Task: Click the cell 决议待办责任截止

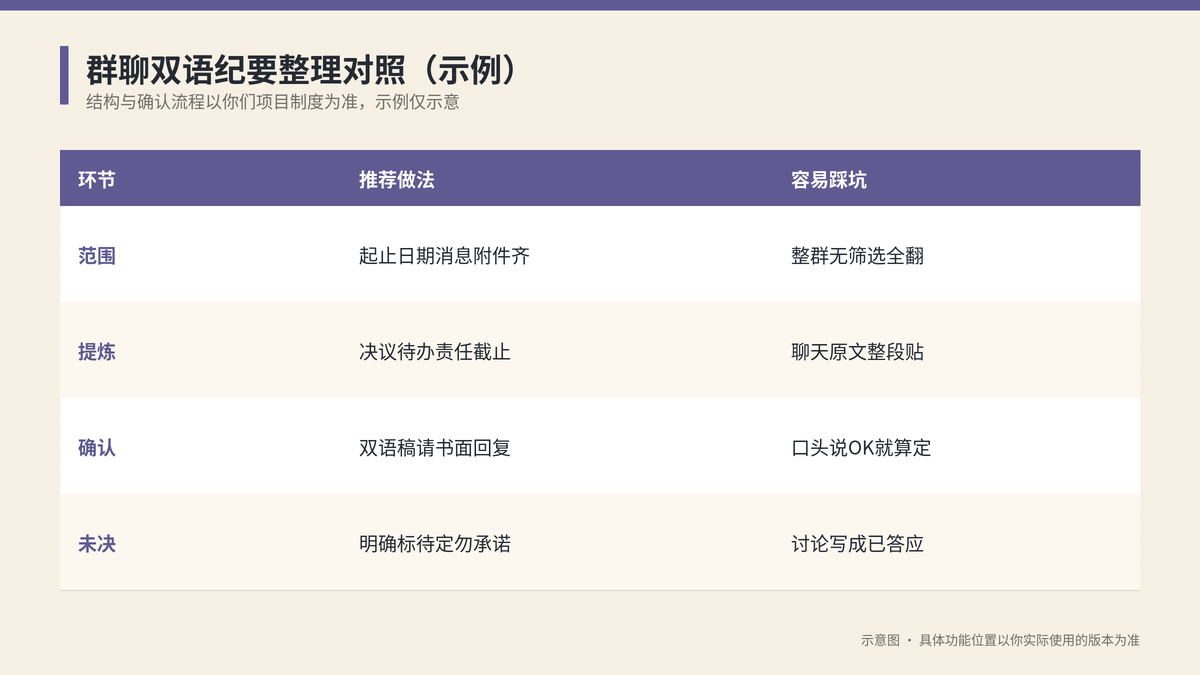Action: pyautogui.click(x=435, y=352)
